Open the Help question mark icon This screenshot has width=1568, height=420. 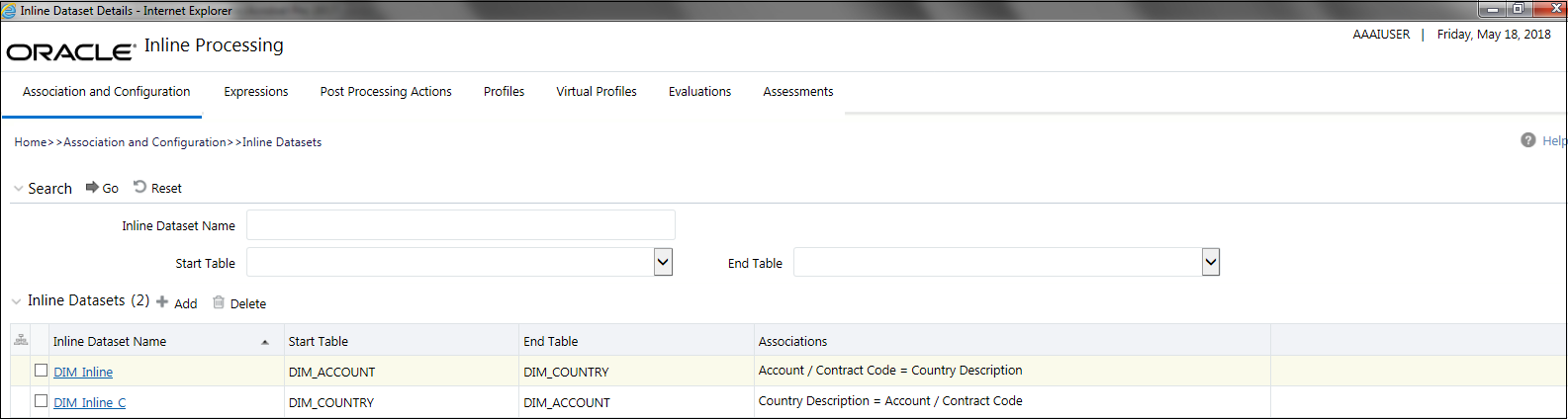coord(1528,140)
